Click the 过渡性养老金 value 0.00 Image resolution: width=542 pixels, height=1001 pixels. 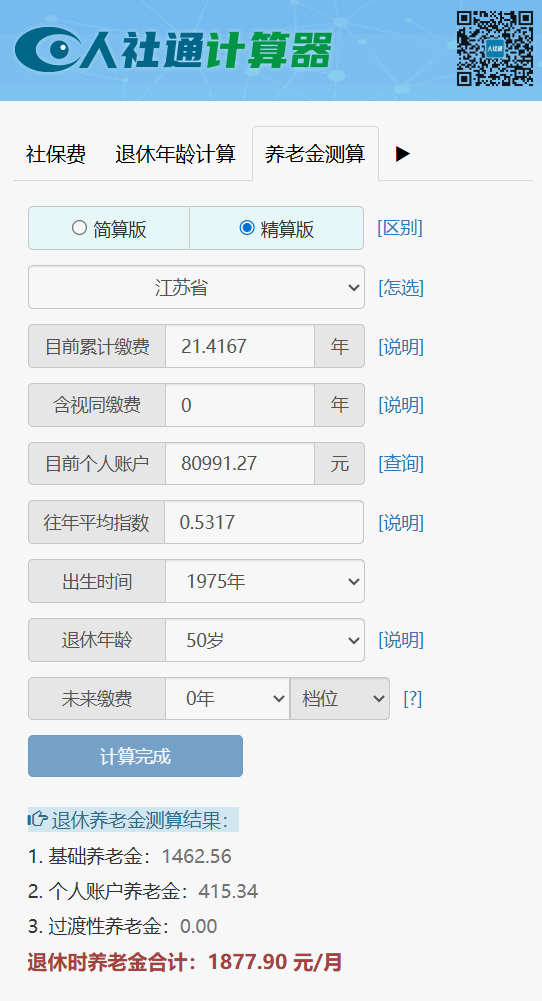(x=199, y=926)
